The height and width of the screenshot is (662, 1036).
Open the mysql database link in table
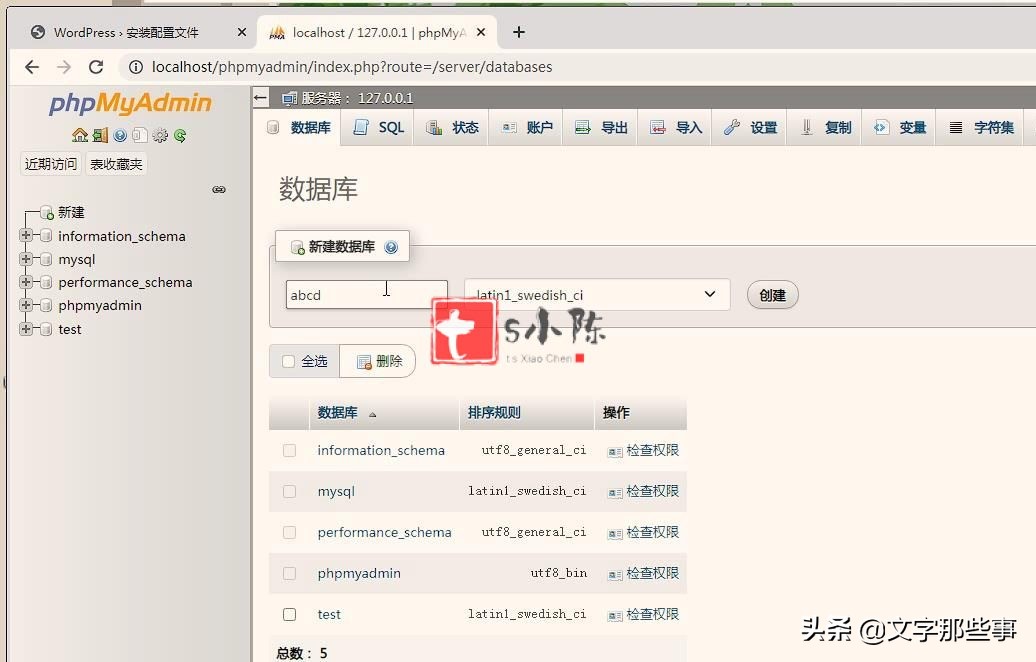coord(336,492)
